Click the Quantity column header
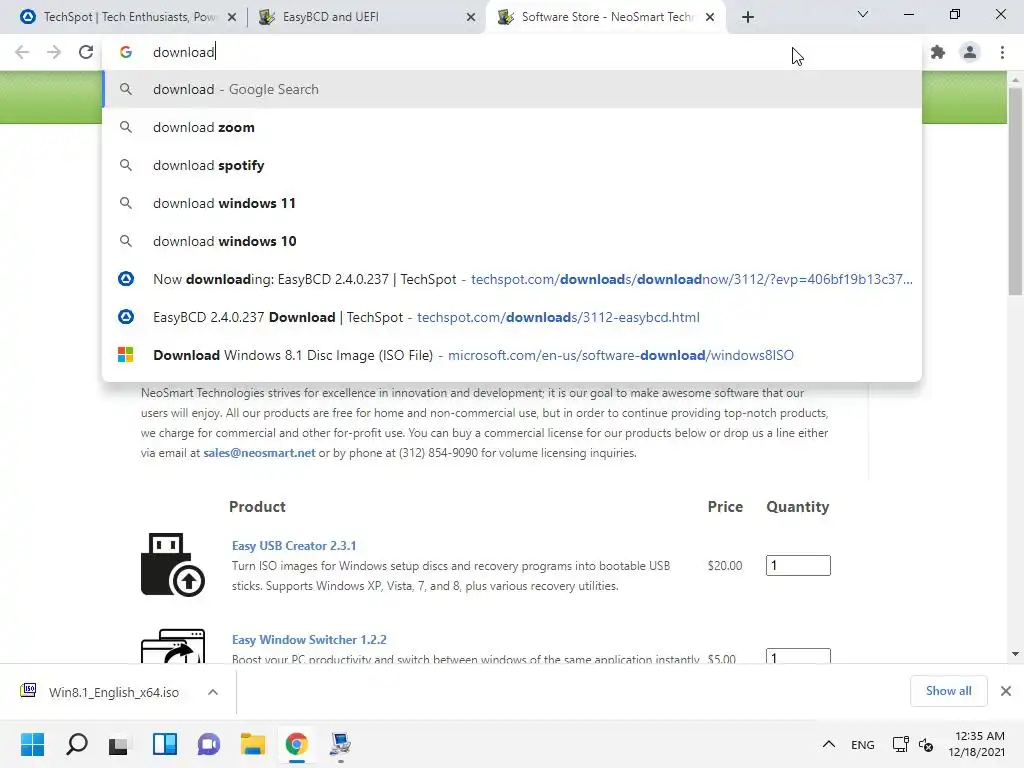The image size is (1024, 768). [797, 507]
